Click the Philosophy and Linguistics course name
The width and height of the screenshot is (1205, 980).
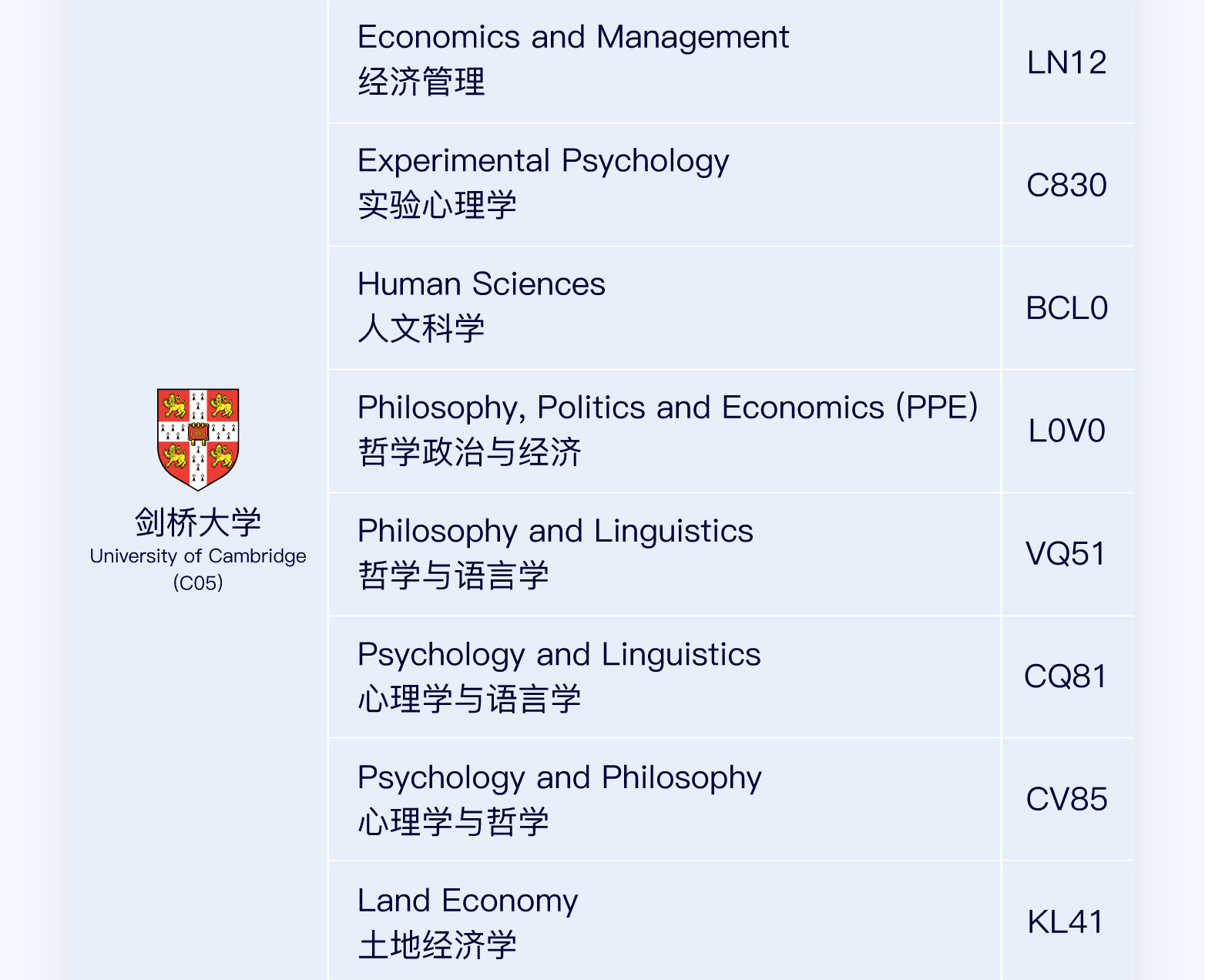(x=556, y=532)
